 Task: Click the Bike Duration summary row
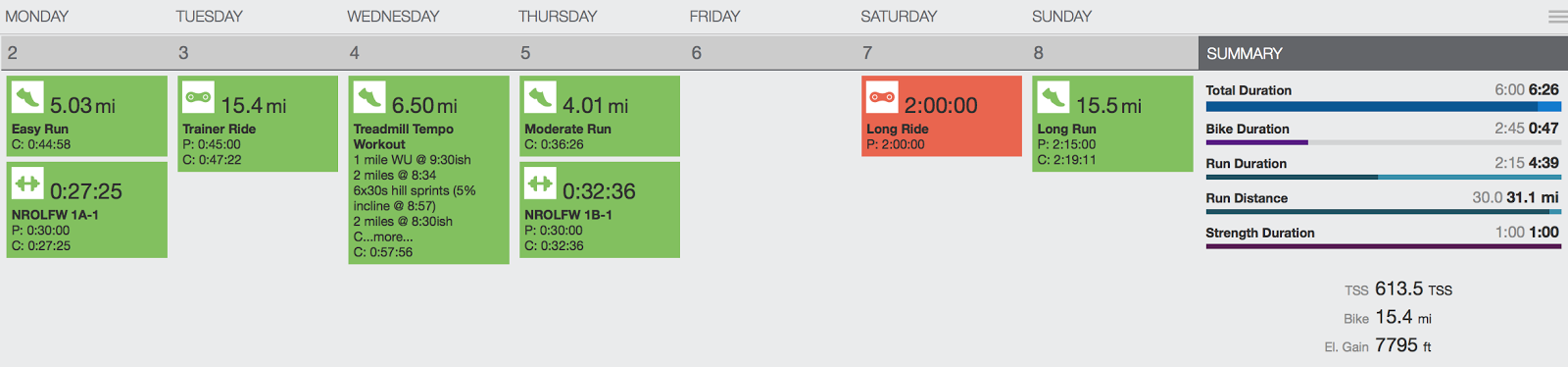pos(1383,133)
